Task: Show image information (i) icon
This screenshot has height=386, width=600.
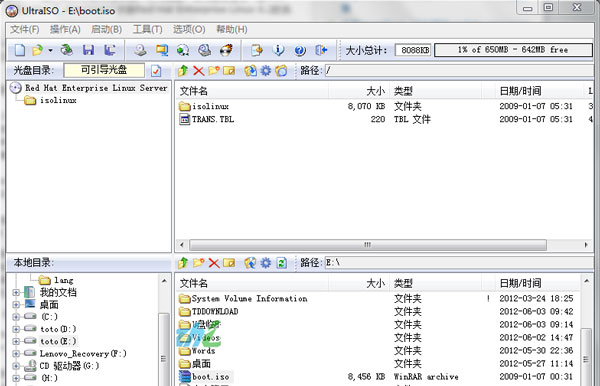Action: [279, 50]
